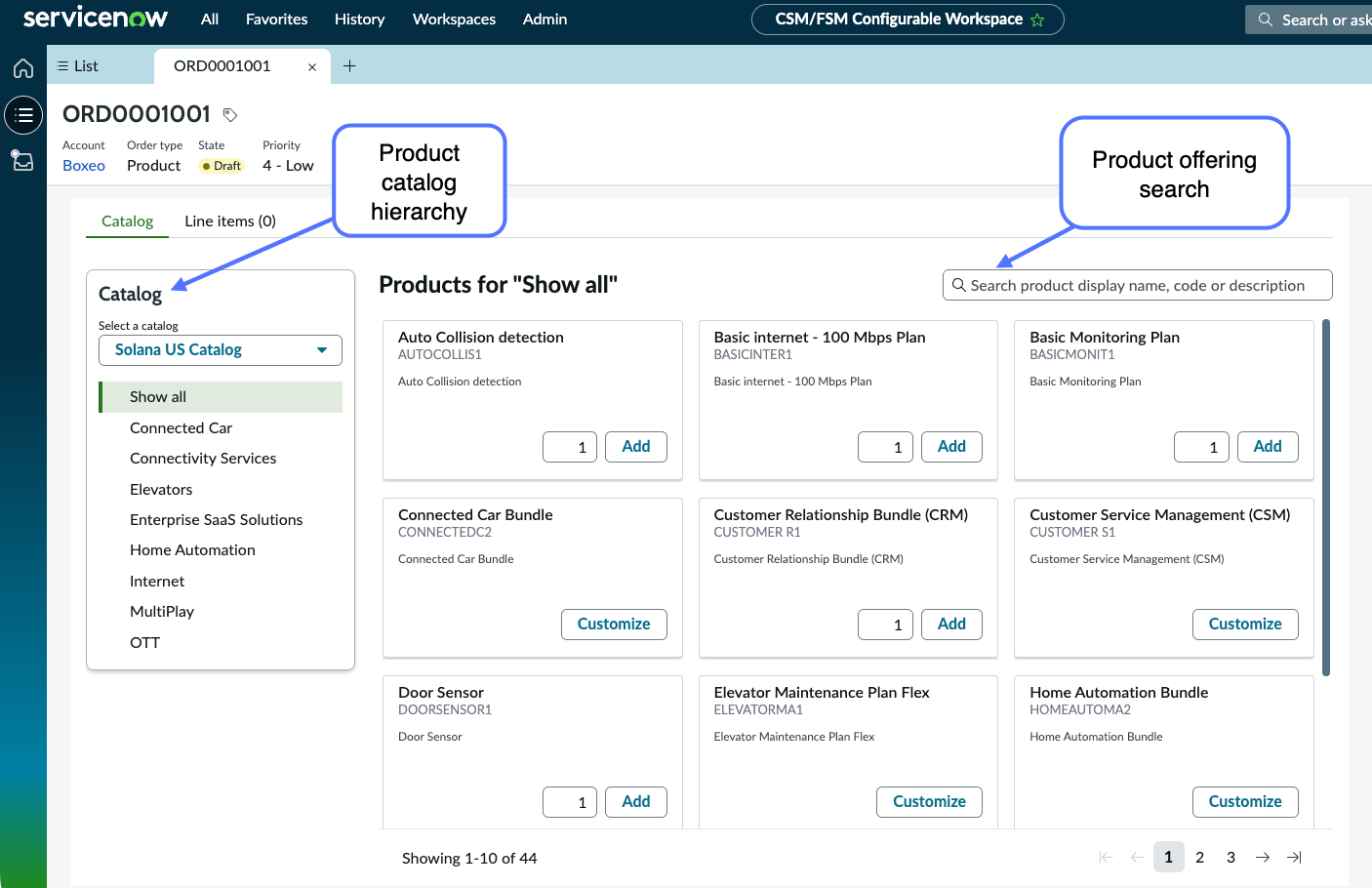Click the ServiceNow logo
1372x888 pixels.
pyautogui.click(x=96, y=19)
